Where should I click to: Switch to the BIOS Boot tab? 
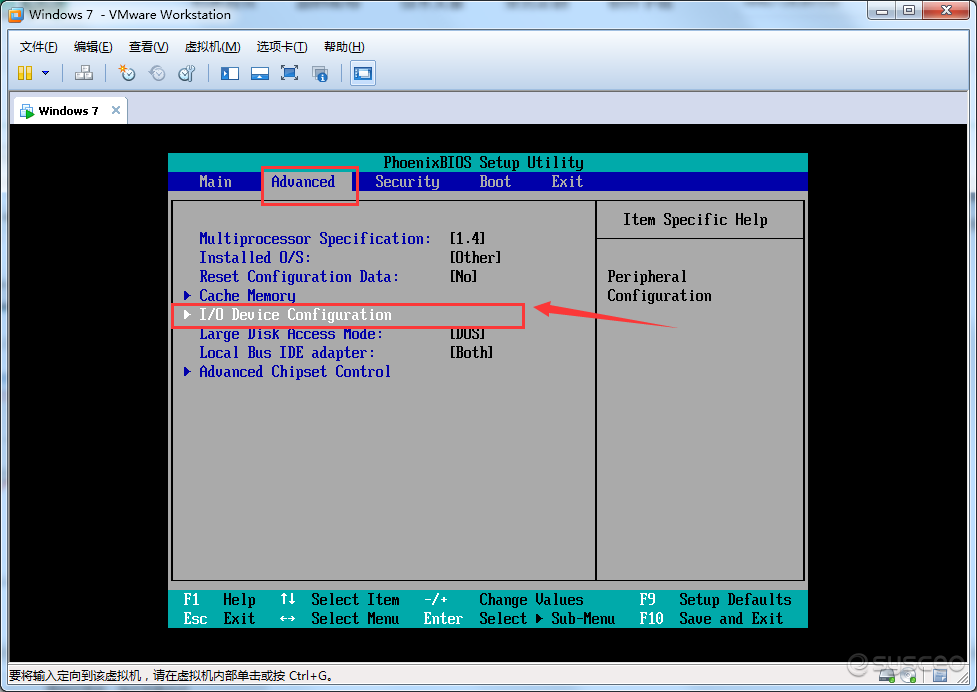(x=495, y=181)
